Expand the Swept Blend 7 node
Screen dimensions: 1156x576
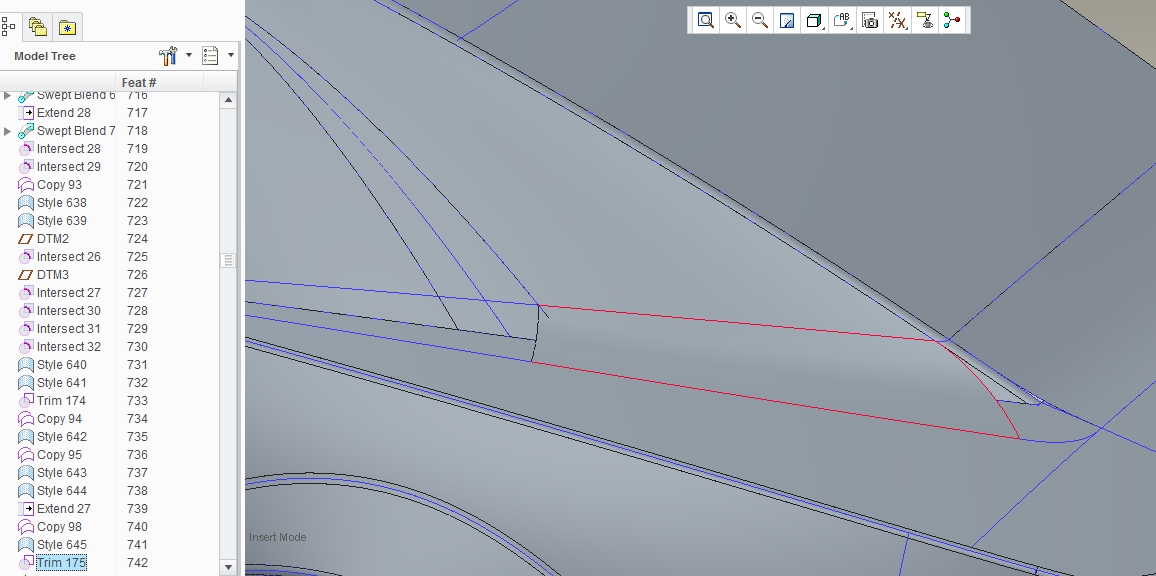coord(8,131)
